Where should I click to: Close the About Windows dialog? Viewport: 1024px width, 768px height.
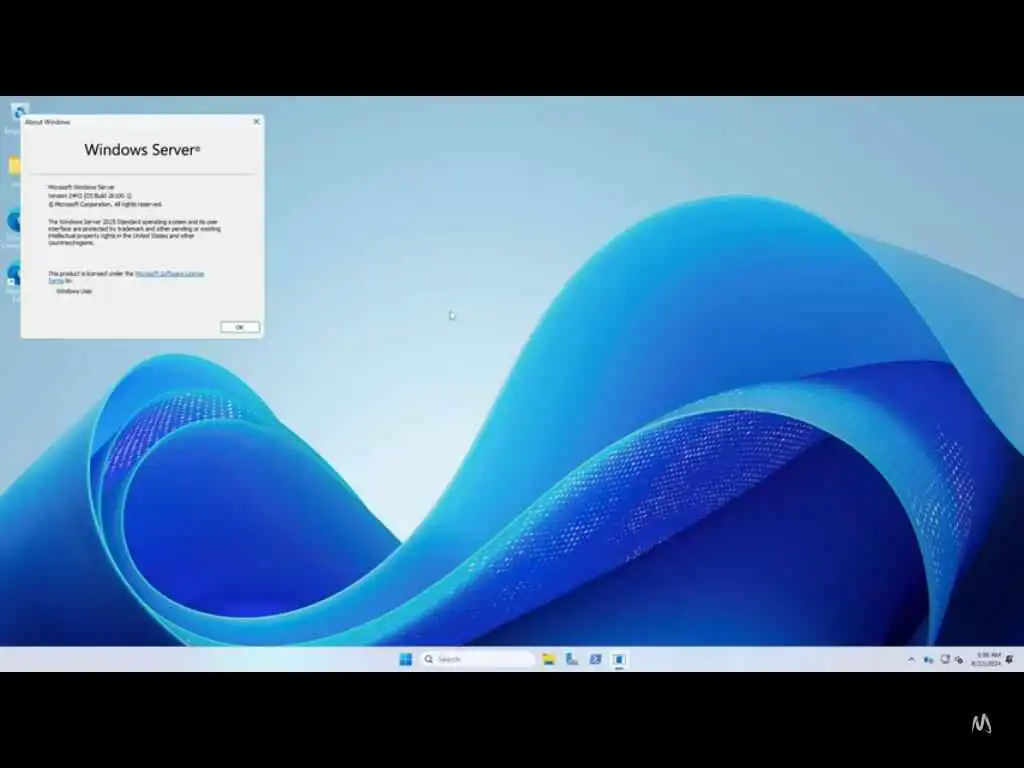point(257,121)
